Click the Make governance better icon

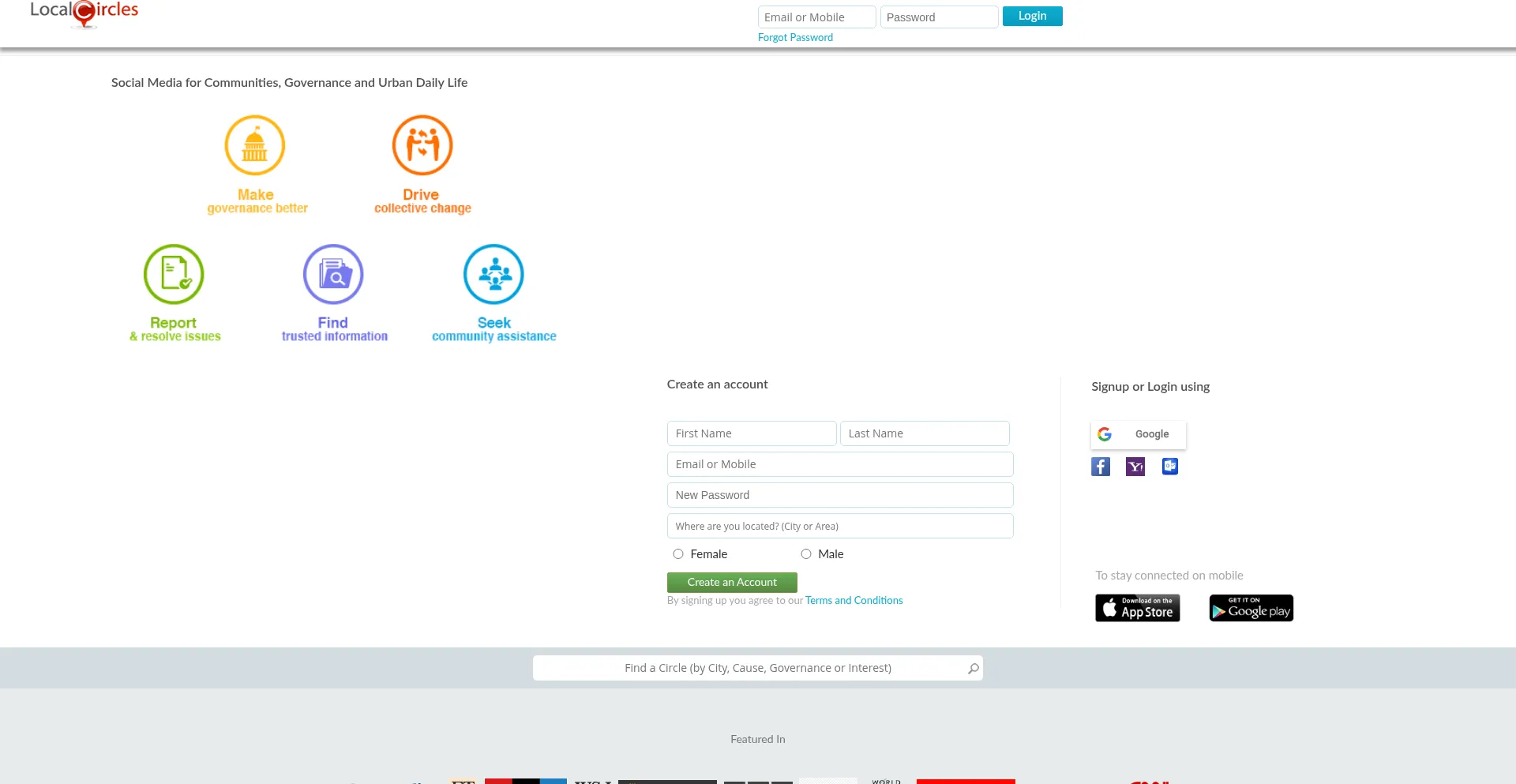tap(254, 145)
